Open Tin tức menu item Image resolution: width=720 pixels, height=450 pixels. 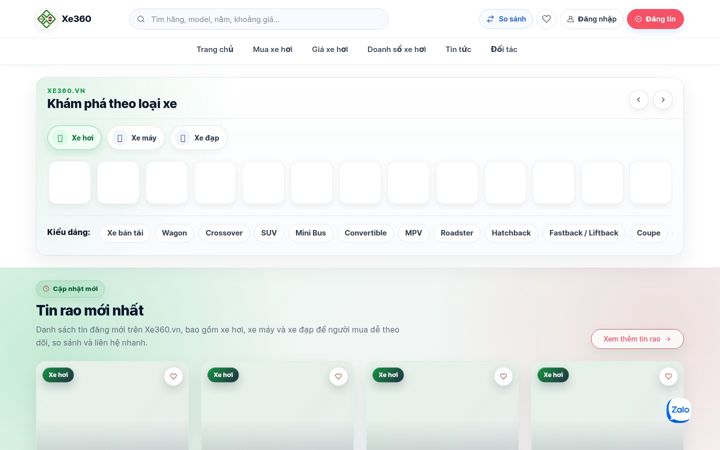(458, 49)
